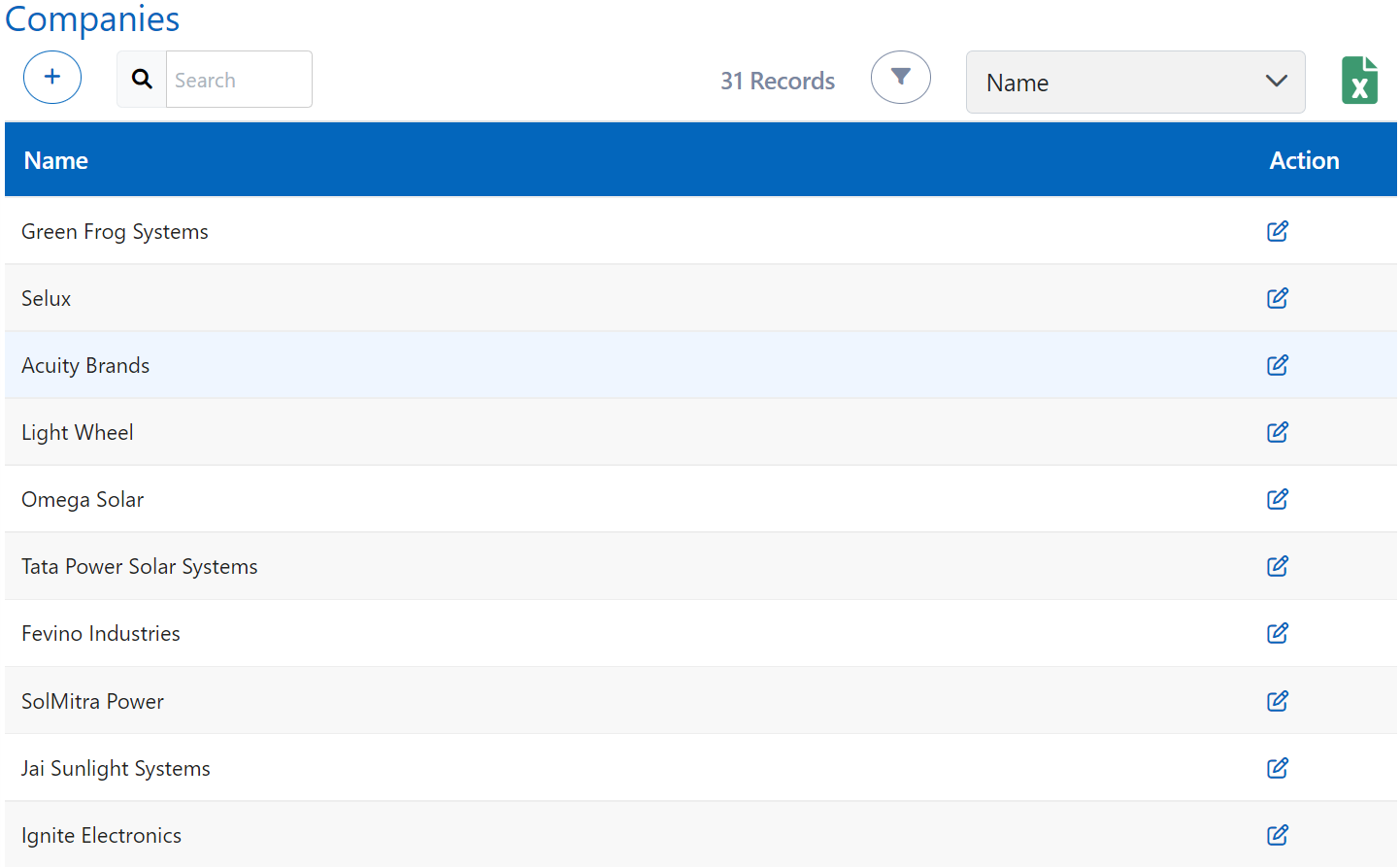The width and height of the screenshot is (1400, 867).
Task: Edit the Omega Solar entry
Action: tap(1277, 500)
